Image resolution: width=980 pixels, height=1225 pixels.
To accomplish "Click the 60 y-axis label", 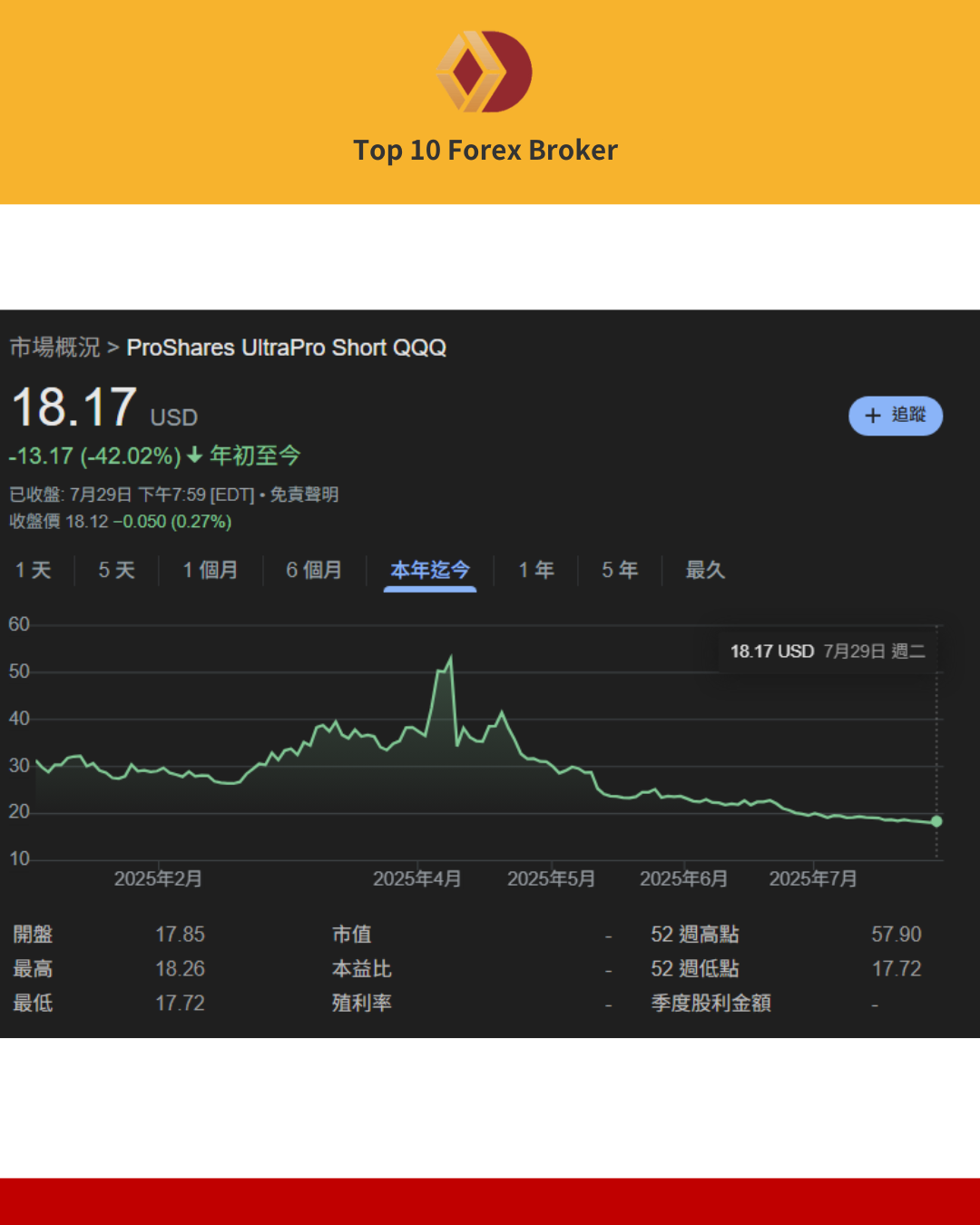I will (19, 624).
